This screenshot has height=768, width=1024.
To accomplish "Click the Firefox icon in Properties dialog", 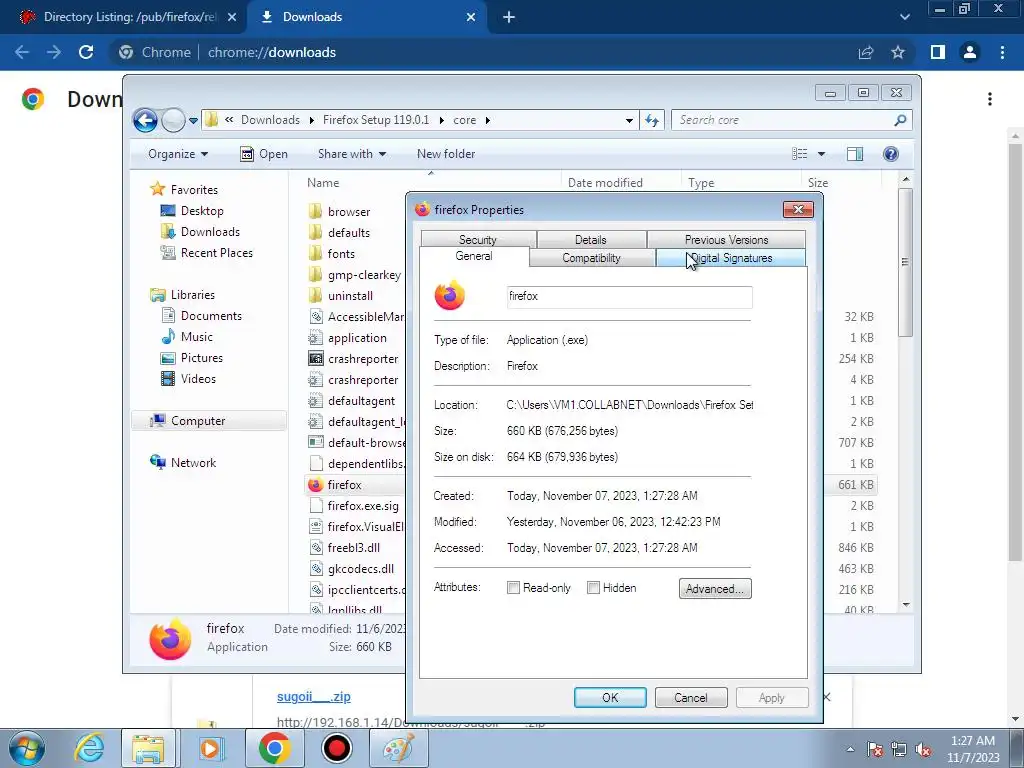I will point(450,296).
